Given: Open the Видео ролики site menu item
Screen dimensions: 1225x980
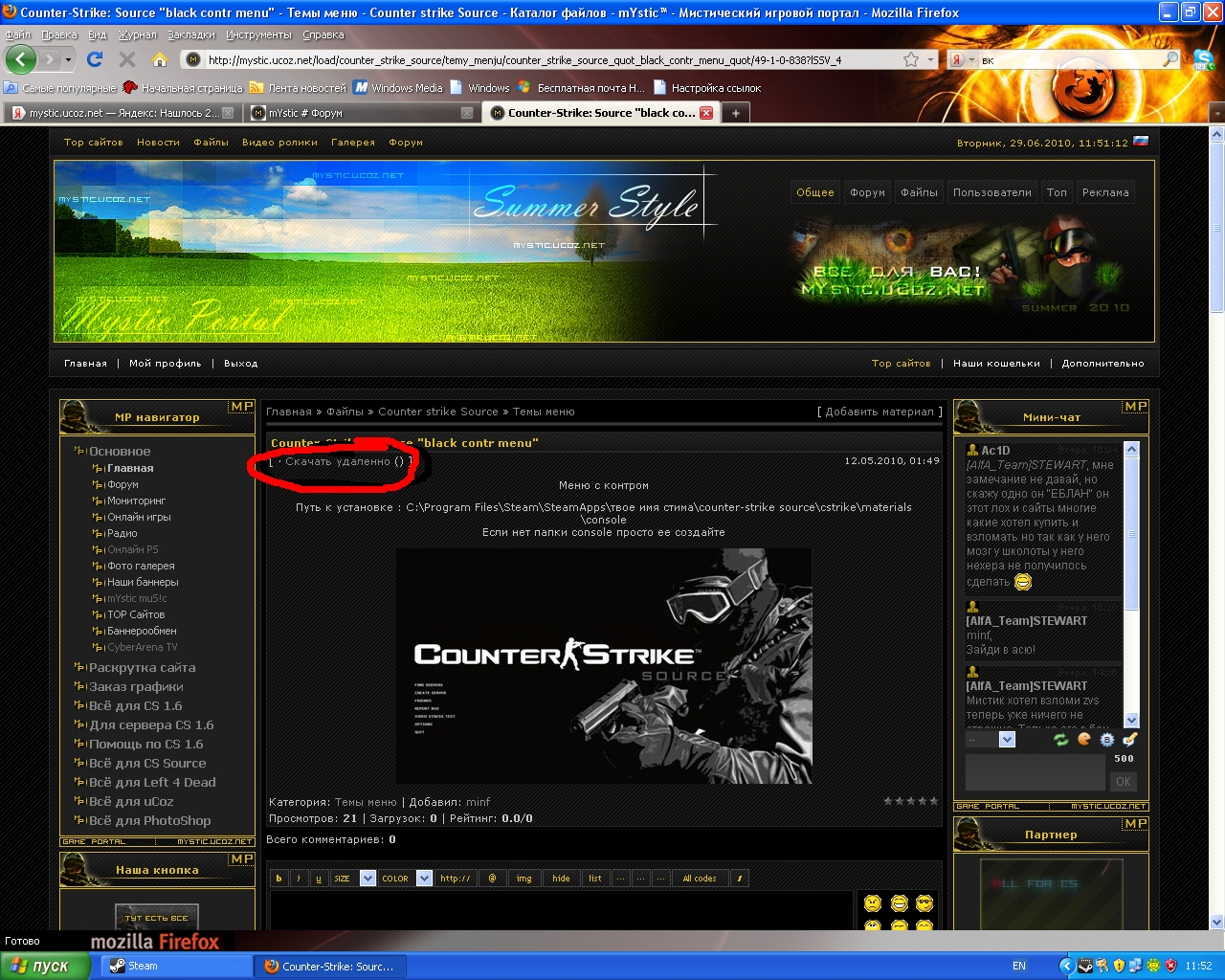Looking at the screenshot, I should tap(279, 142).
